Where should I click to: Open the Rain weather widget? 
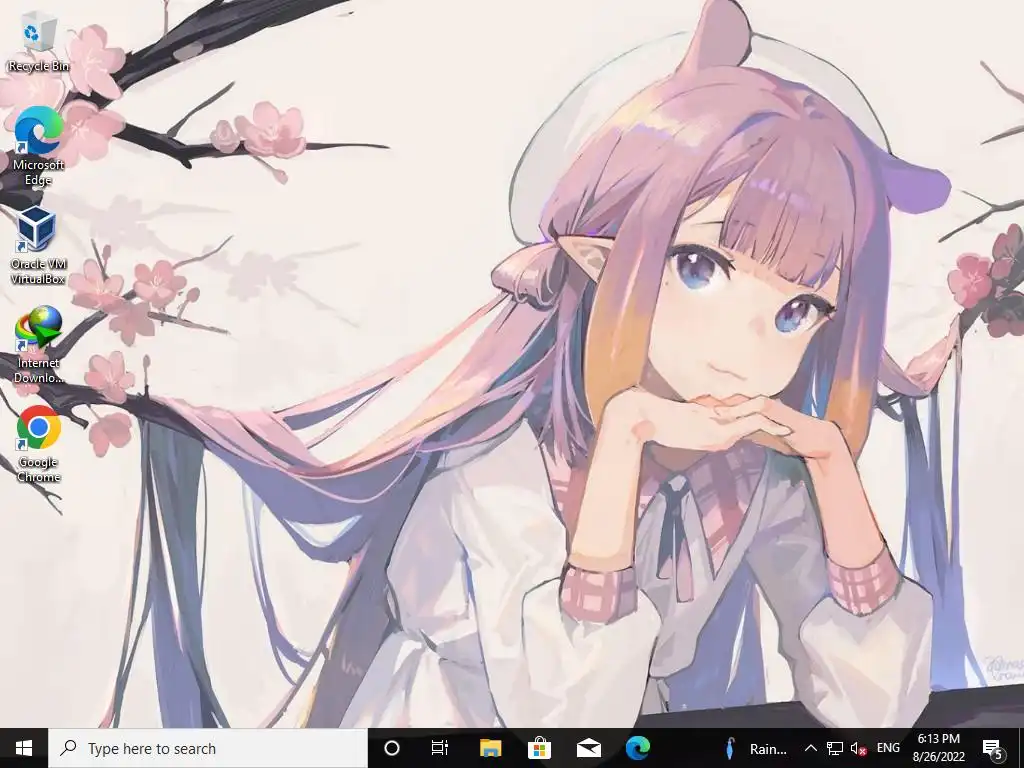click(756, 748)
